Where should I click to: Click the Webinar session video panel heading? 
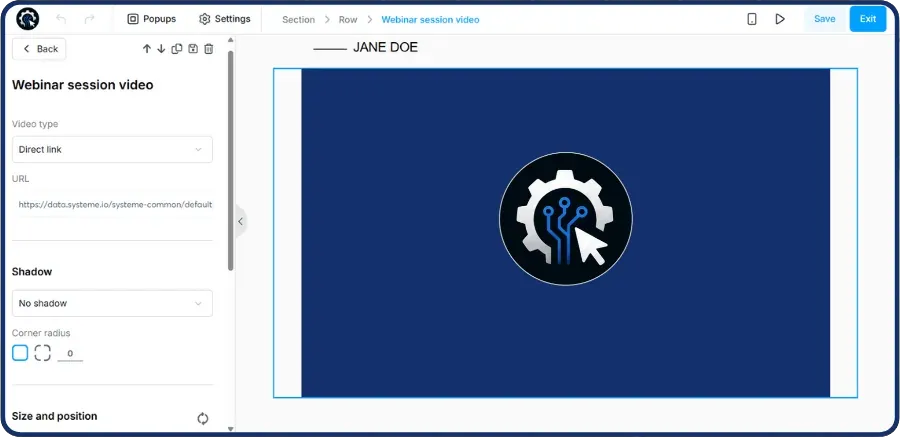coord(83,85)
